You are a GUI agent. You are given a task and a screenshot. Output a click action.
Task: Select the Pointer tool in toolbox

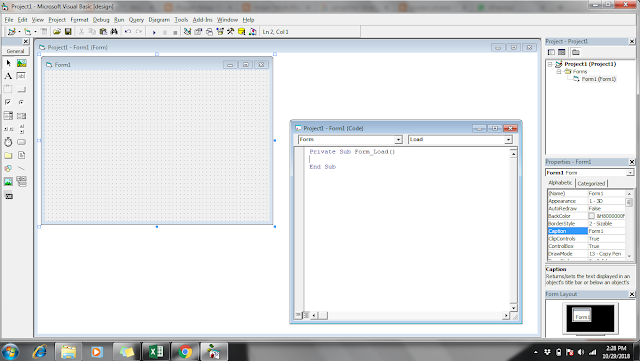[9, 63]
